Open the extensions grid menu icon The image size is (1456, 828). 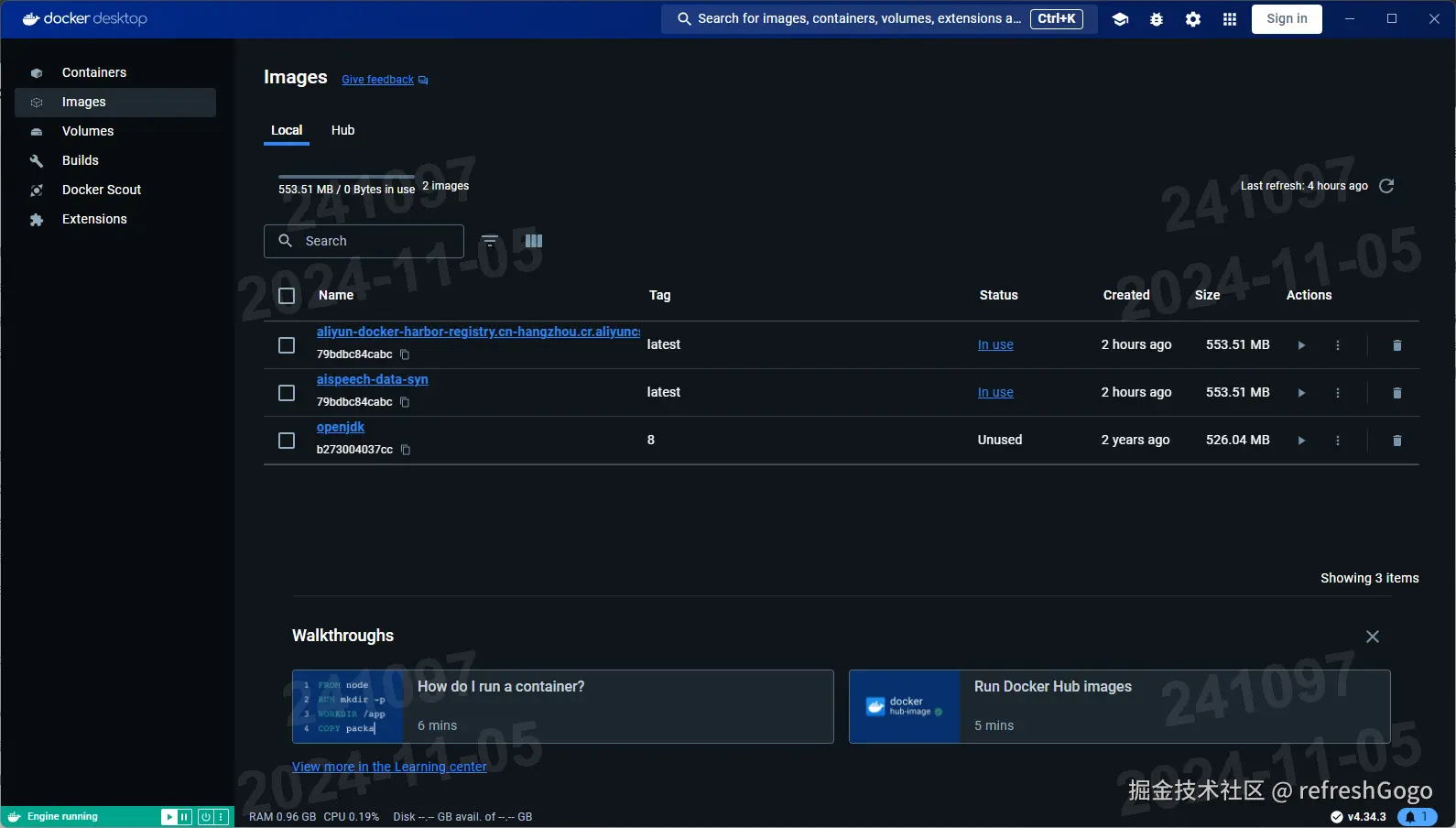coord(1230,19)
